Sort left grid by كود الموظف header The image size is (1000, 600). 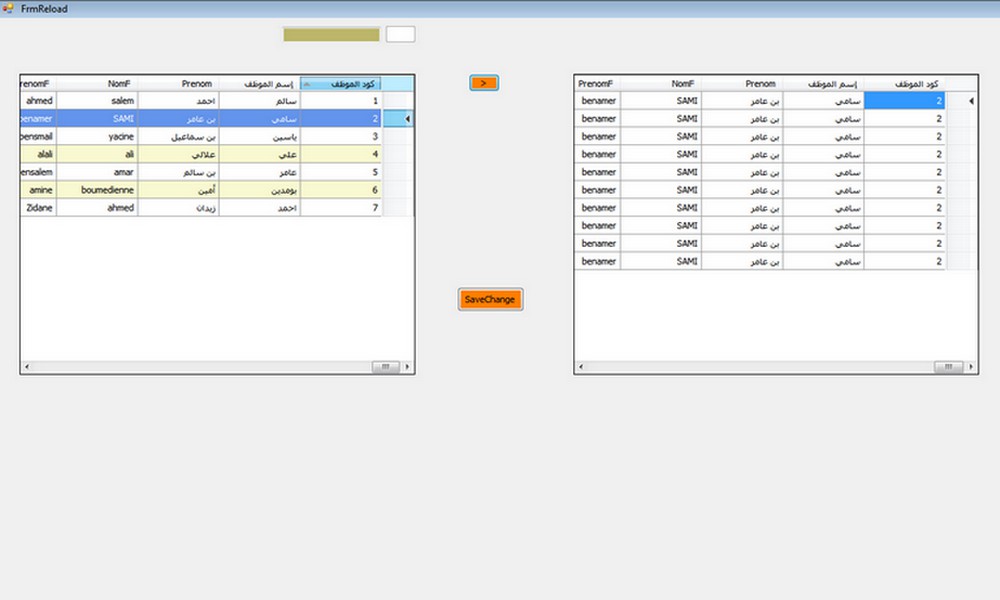click(x=340, y=84)
